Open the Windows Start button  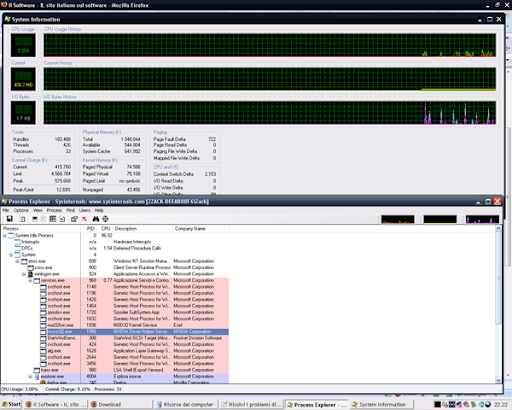[x=11, y=404]
